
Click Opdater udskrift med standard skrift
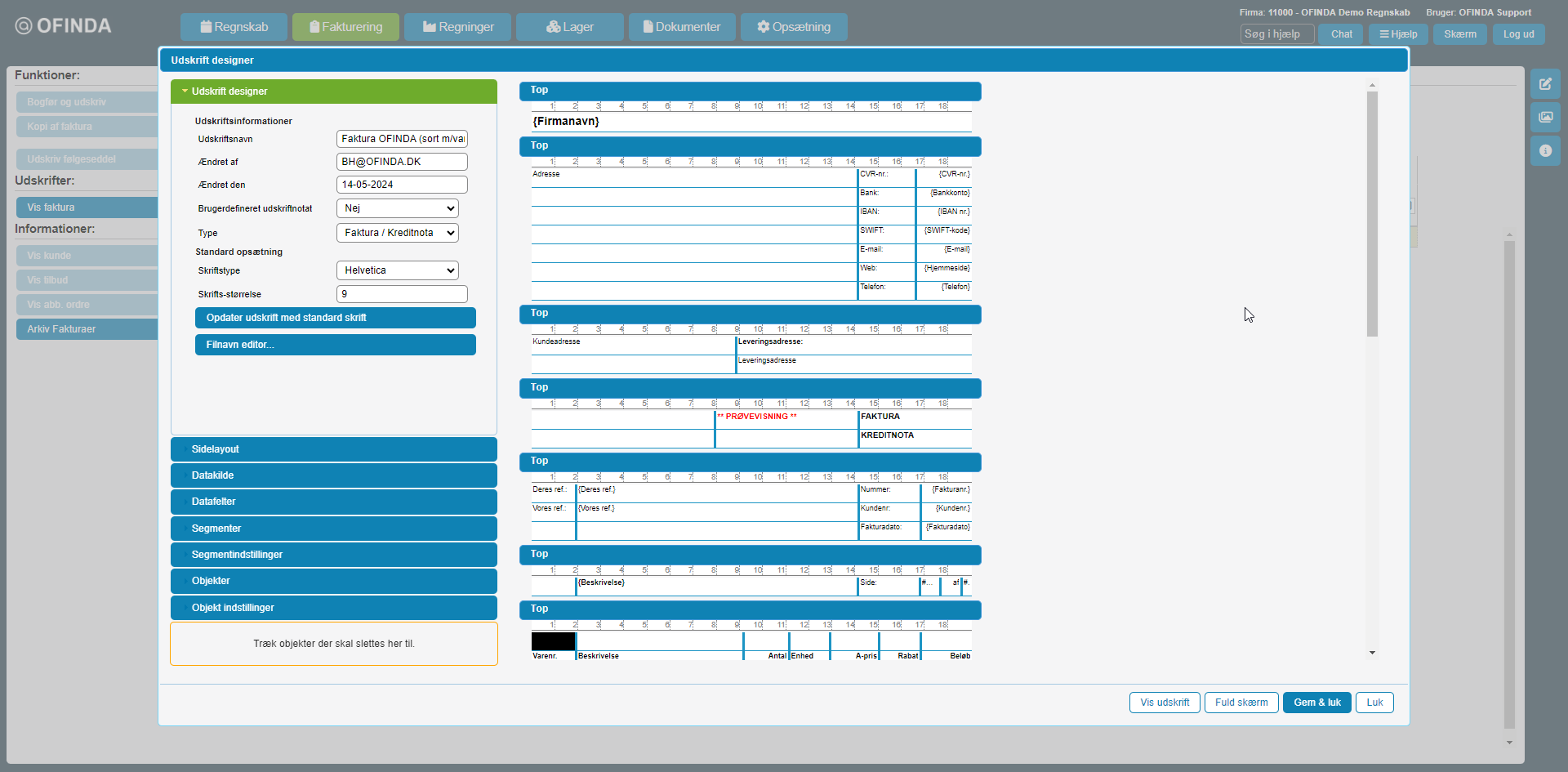pyautogui.click(x=335, y=318)
